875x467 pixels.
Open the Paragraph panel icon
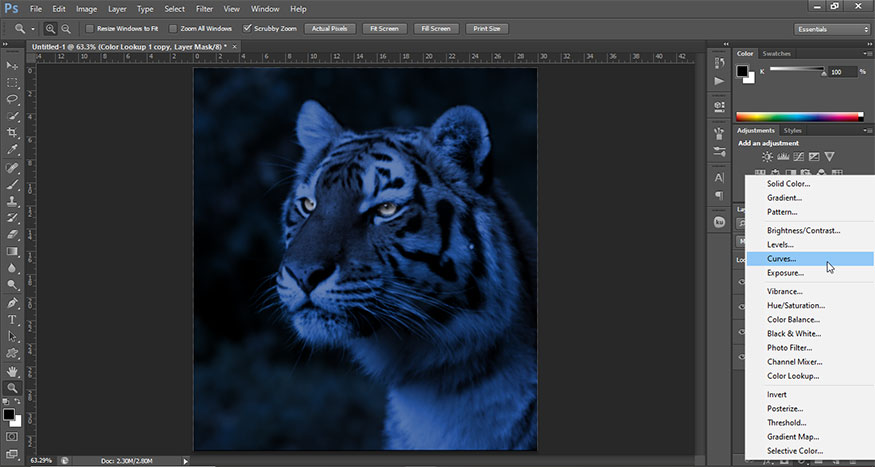pos(719,195)
